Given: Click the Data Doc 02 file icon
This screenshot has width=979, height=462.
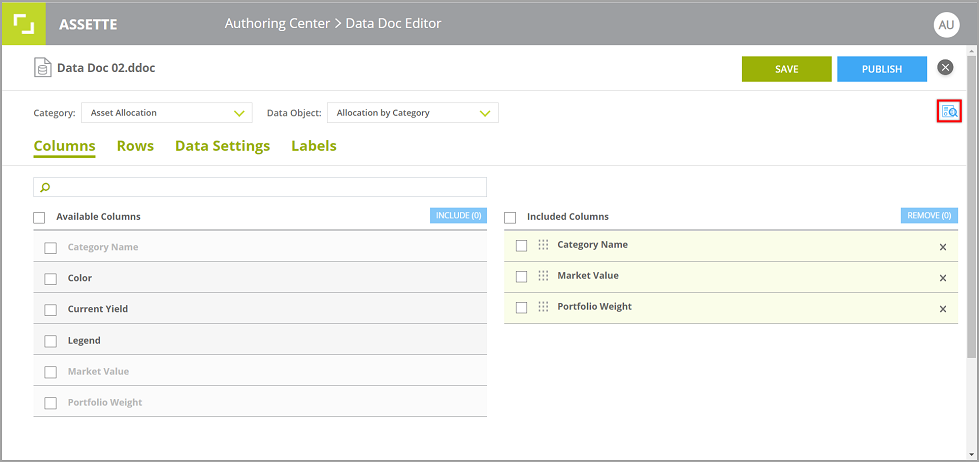Looking at the screenshot, I should (42, 67).
